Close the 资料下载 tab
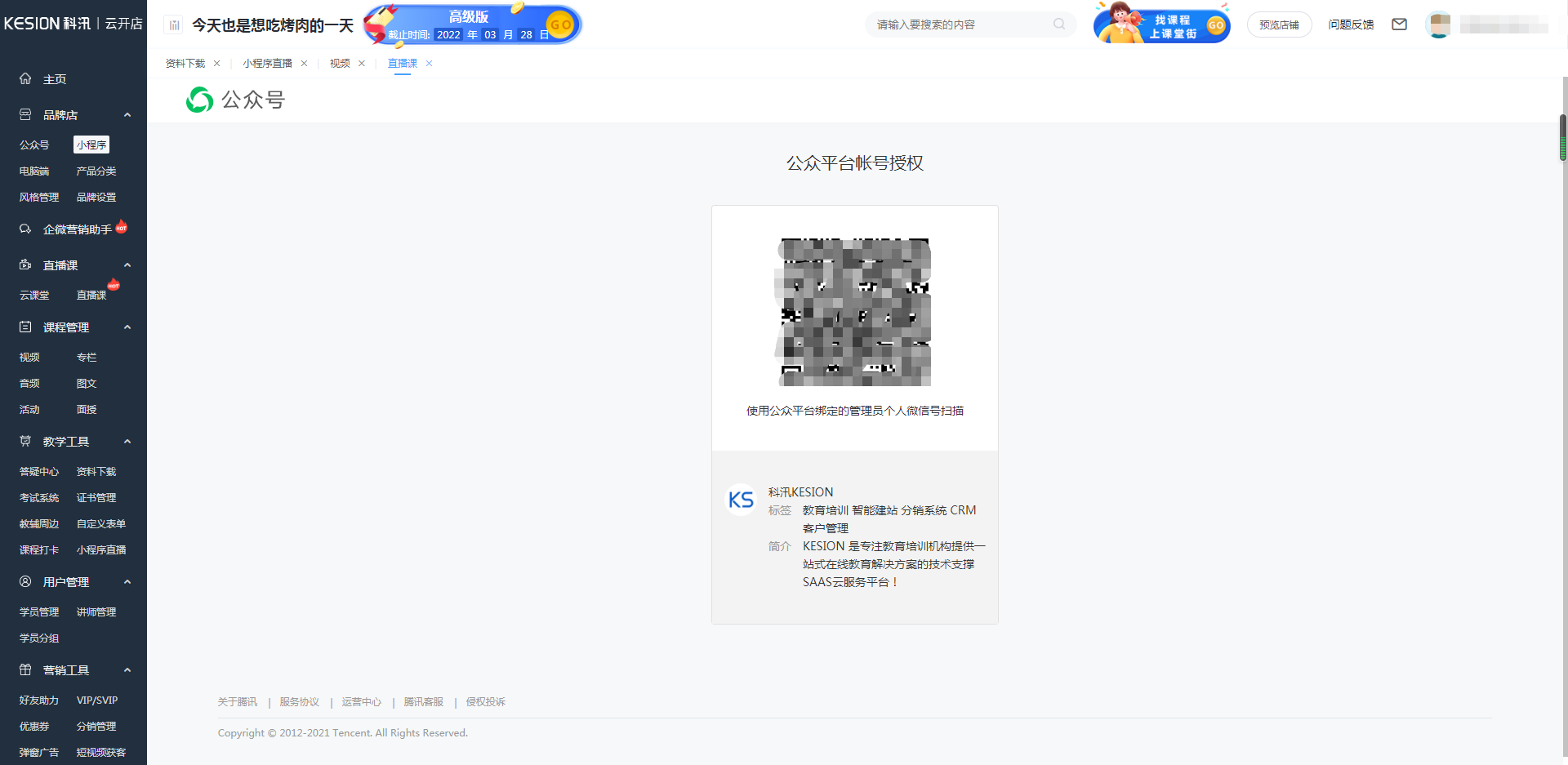 216,63
